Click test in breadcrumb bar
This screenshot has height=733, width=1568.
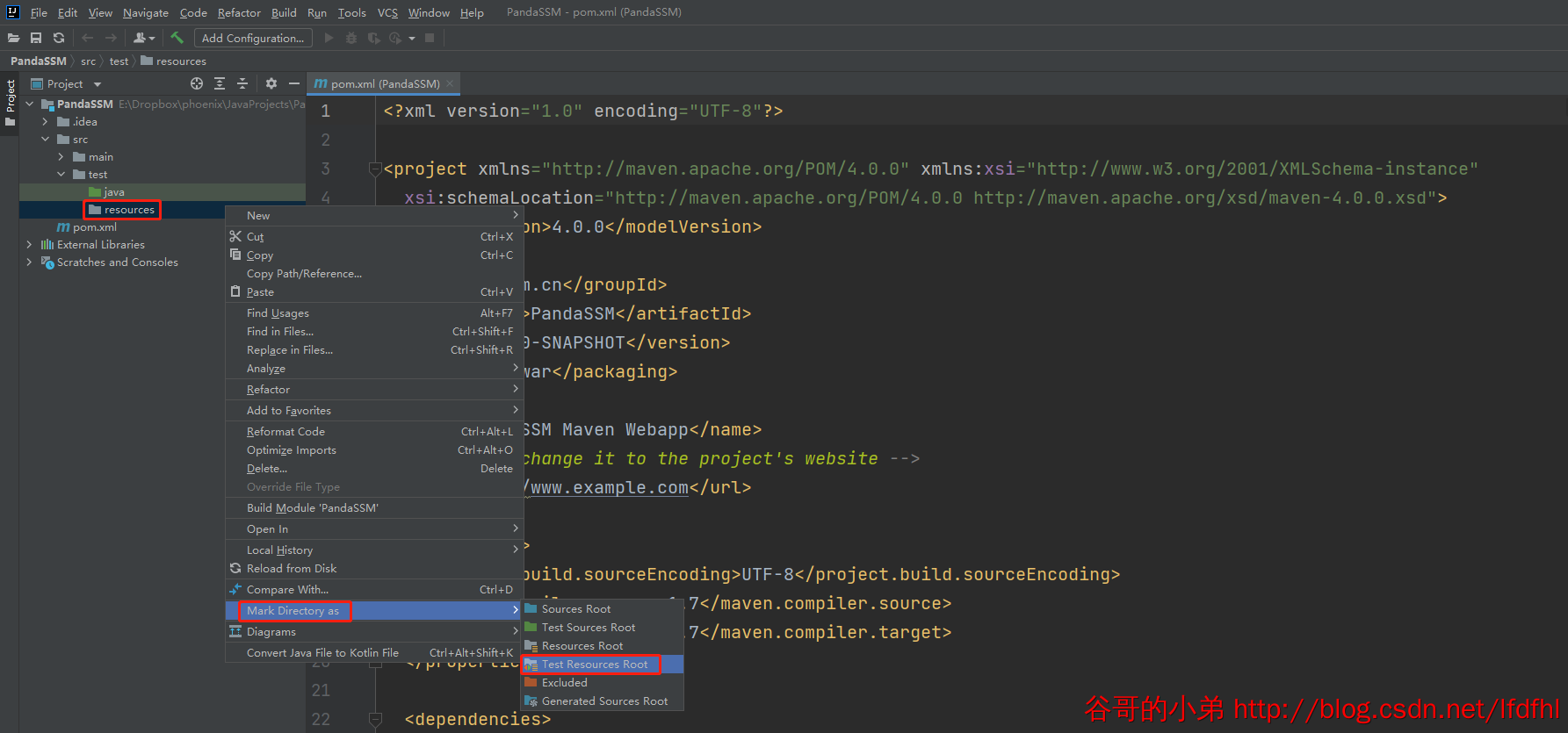119,61
